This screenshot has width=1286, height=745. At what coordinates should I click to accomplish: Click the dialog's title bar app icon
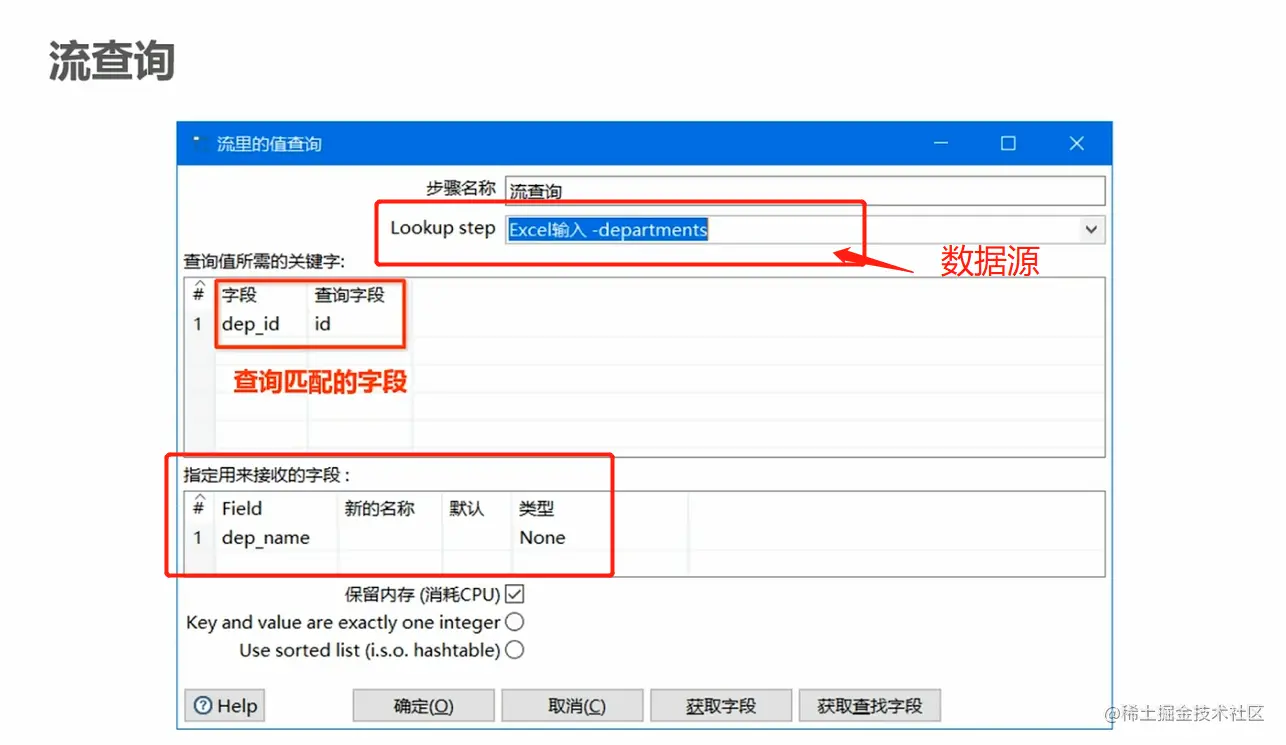click(x=196, y=143)
